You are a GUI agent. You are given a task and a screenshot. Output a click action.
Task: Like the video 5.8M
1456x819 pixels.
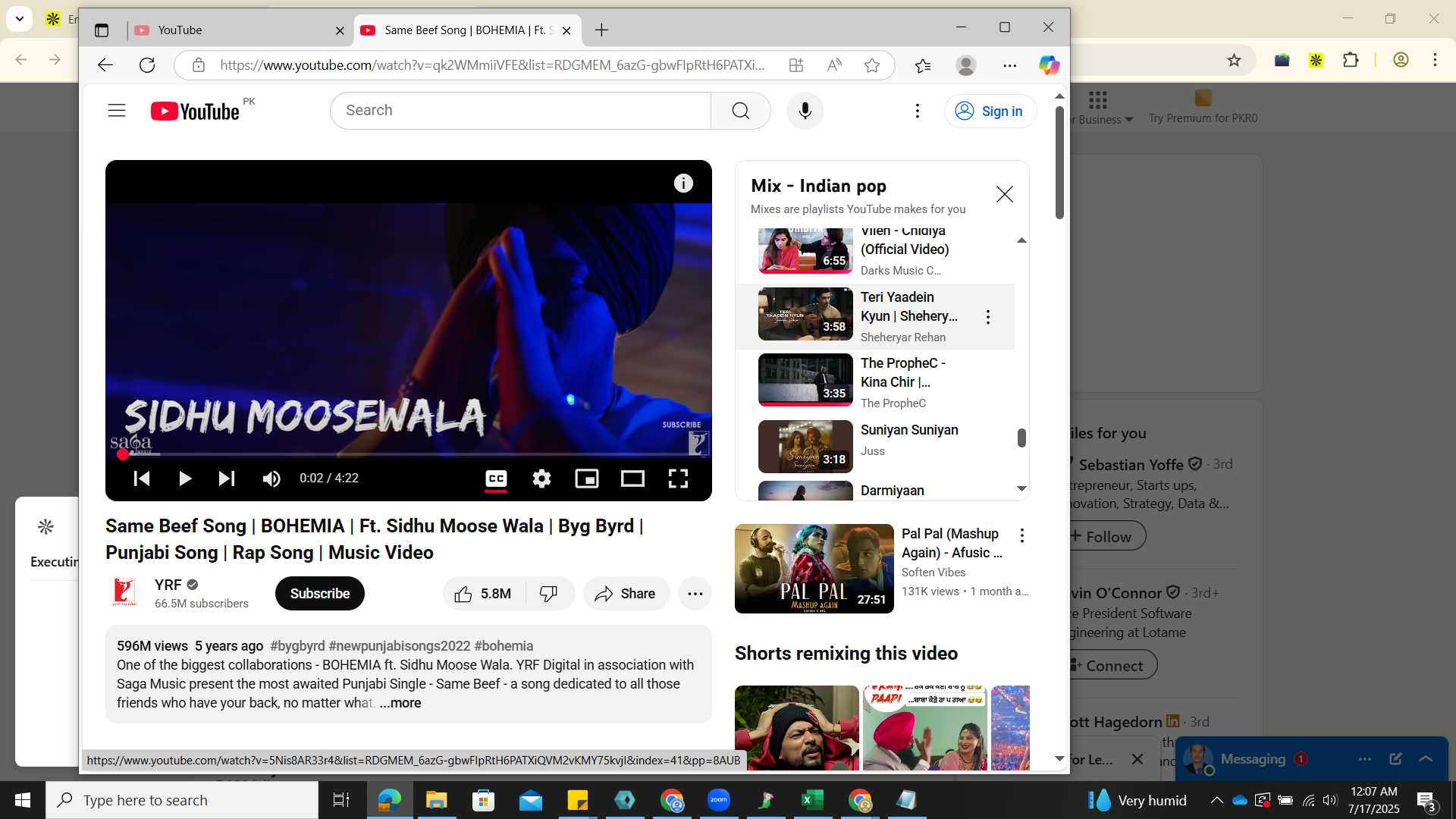click(483, 594)
